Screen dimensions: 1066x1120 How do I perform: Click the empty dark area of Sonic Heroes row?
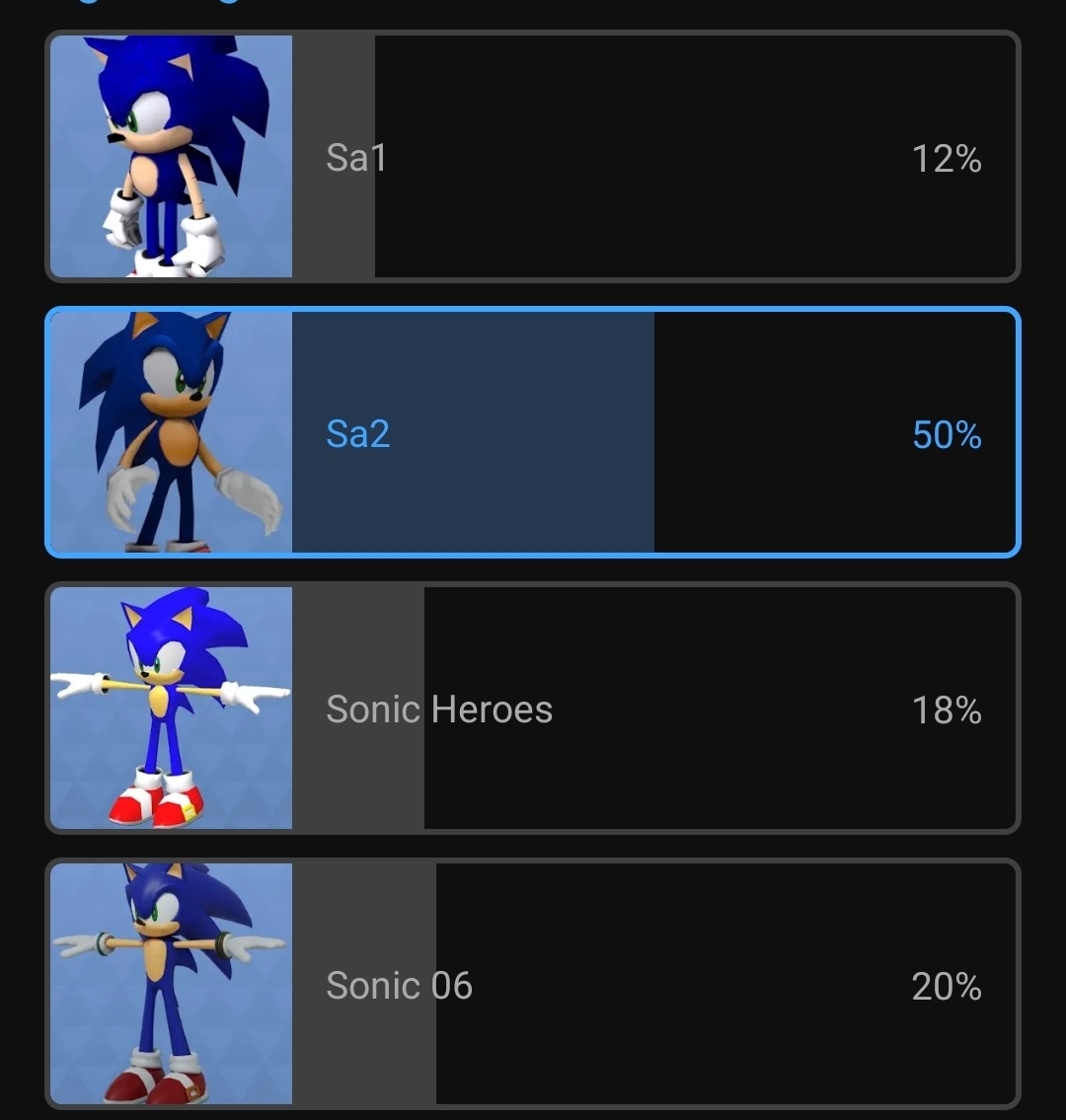point(720,708)
